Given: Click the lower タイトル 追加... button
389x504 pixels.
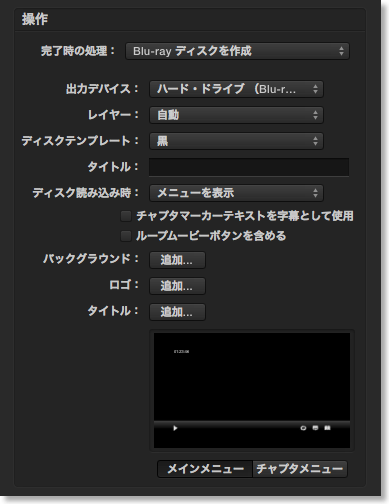Looking at the screenshot, I should coord(177,312).
